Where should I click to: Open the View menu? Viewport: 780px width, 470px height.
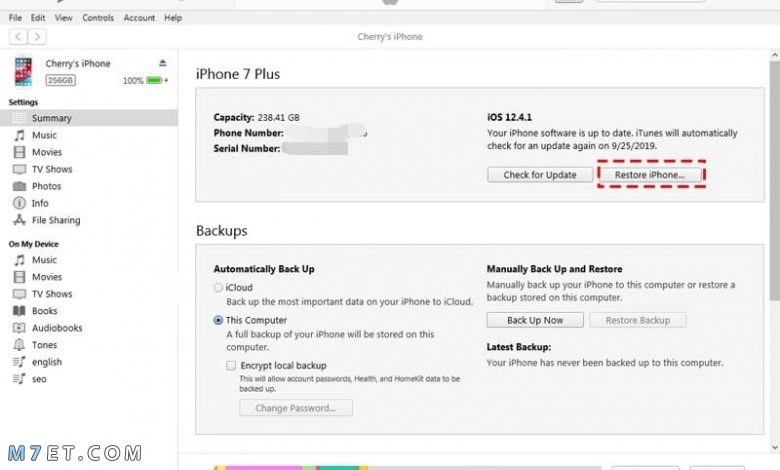click(x=64, y=18)
